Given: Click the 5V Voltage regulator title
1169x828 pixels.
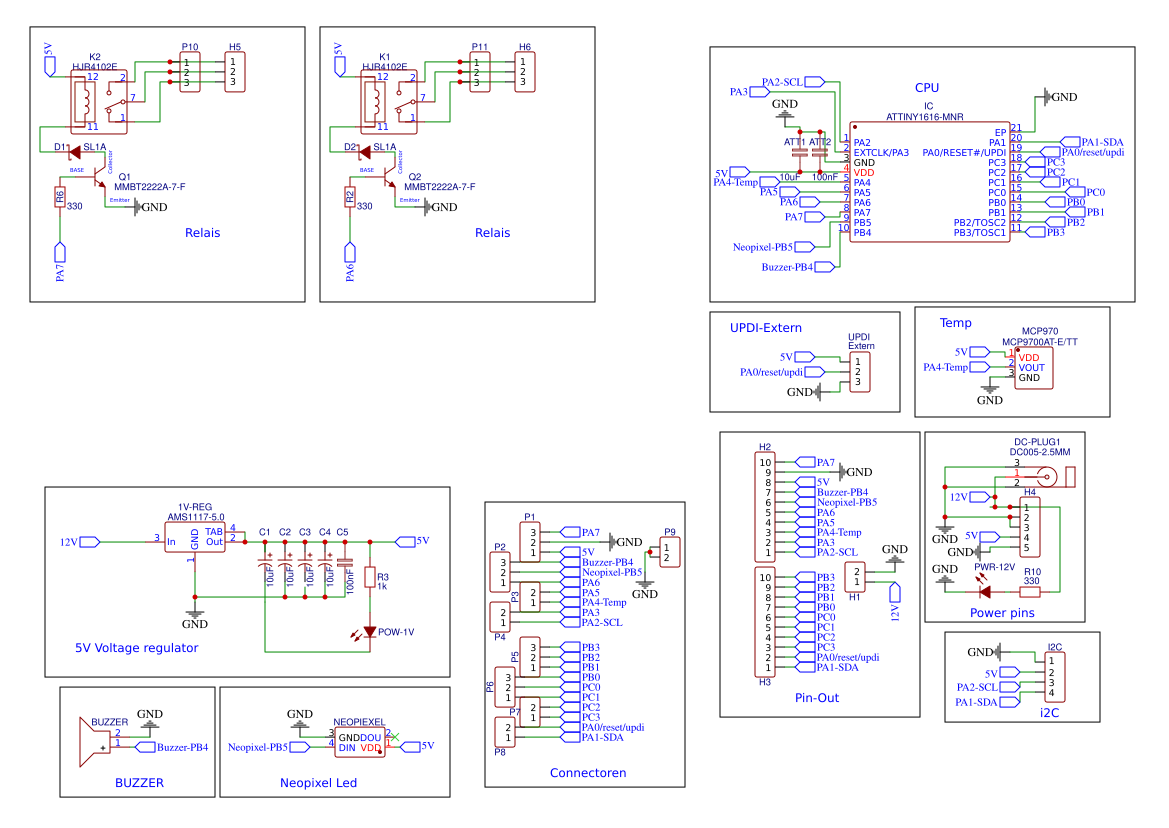Looking at the screenshot, I should (136, 648).
